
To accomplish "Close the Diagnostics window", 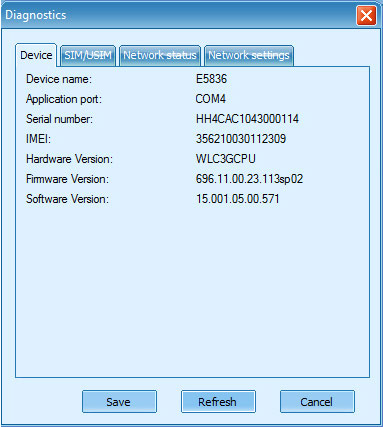I will point(366,15).
